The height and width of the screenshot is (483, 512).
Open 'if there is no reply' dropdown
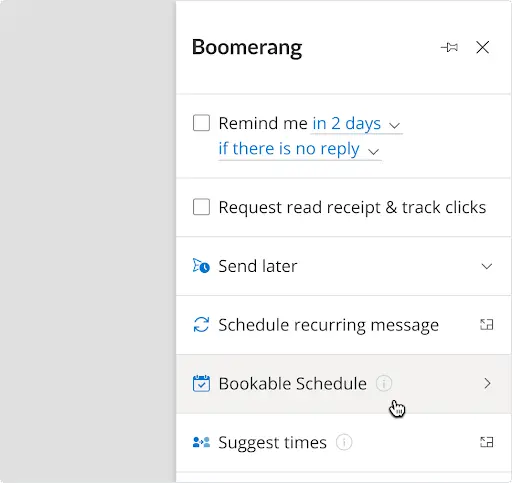click(x=299, y=149)
